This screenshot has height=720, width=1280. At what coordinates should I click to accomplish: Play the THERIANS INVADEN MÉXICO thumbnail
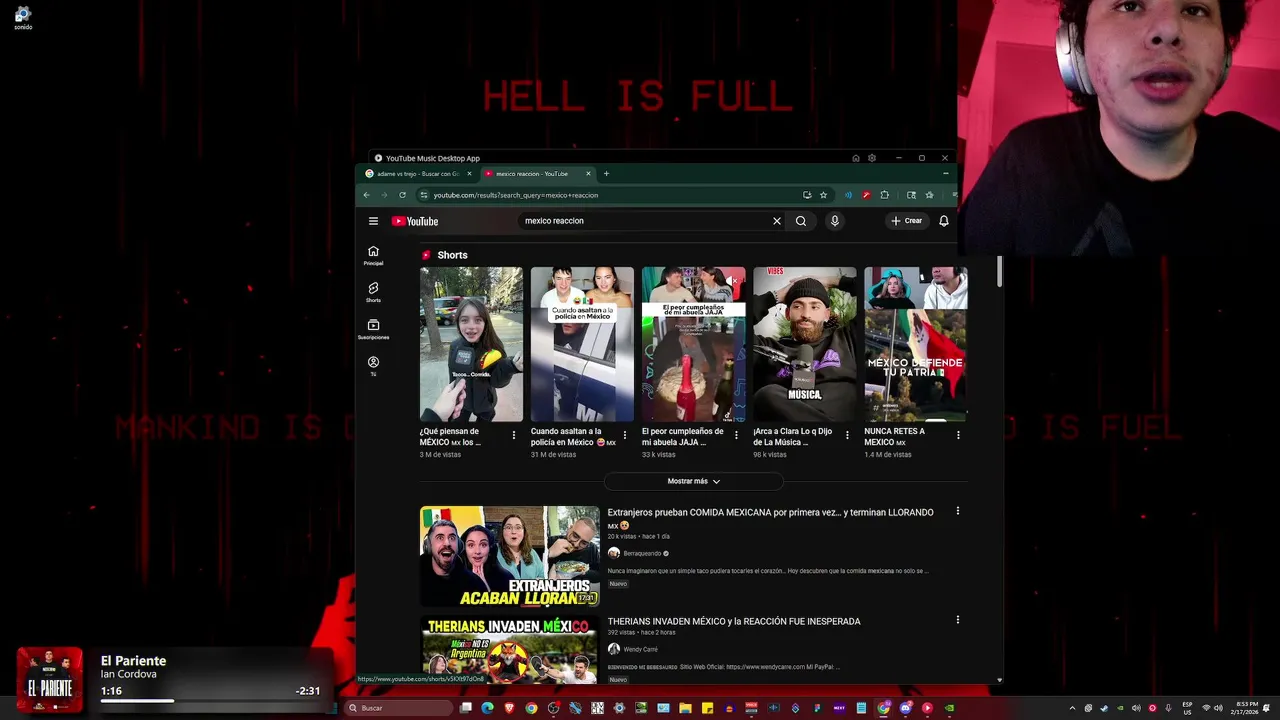click(509, 650)
